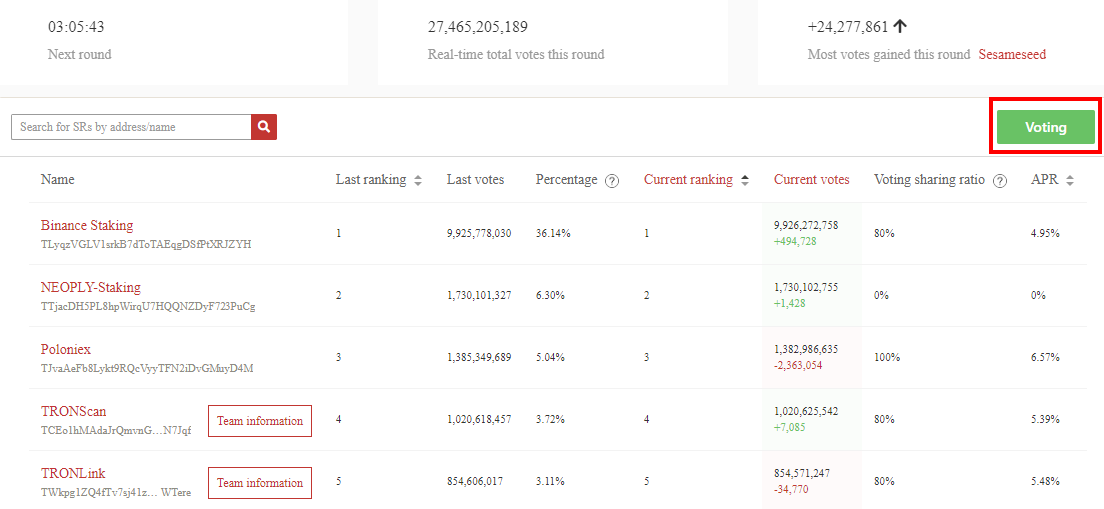Click the Last votes column header

pos(475,180)
